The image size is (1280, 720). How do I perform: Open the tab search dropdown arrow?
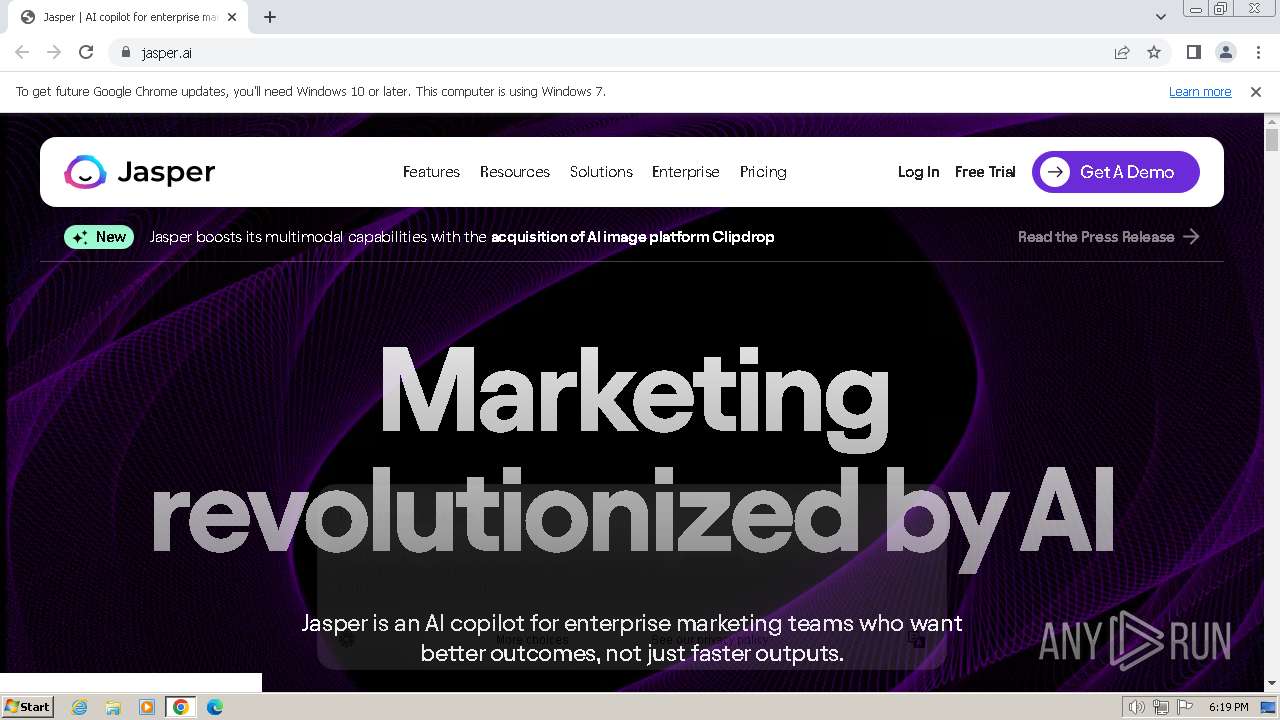pyautogui.click(x=1160, y=17)
